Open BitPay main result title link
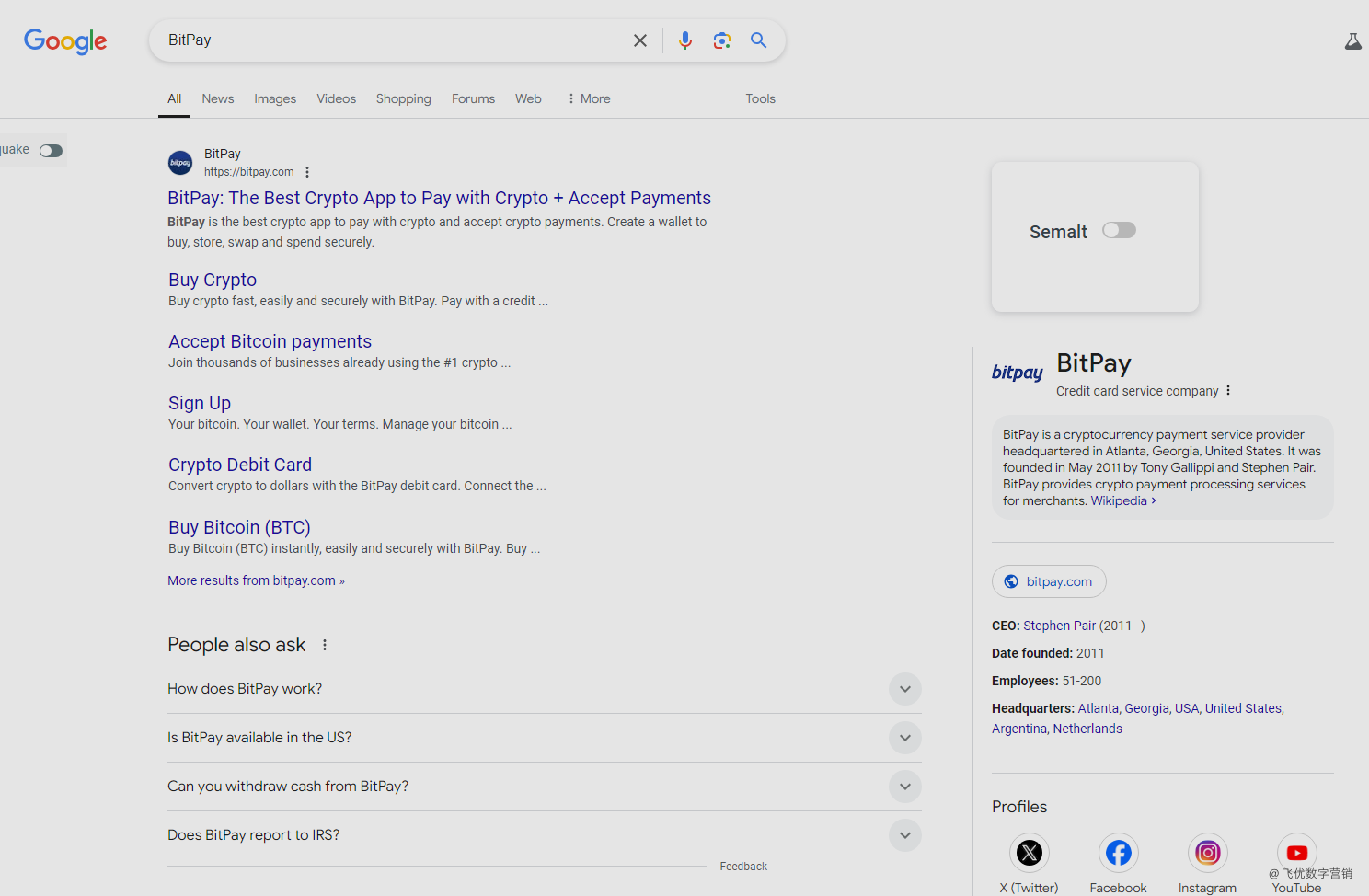This screenshot has width=1369, height=896. click(440, 198)
